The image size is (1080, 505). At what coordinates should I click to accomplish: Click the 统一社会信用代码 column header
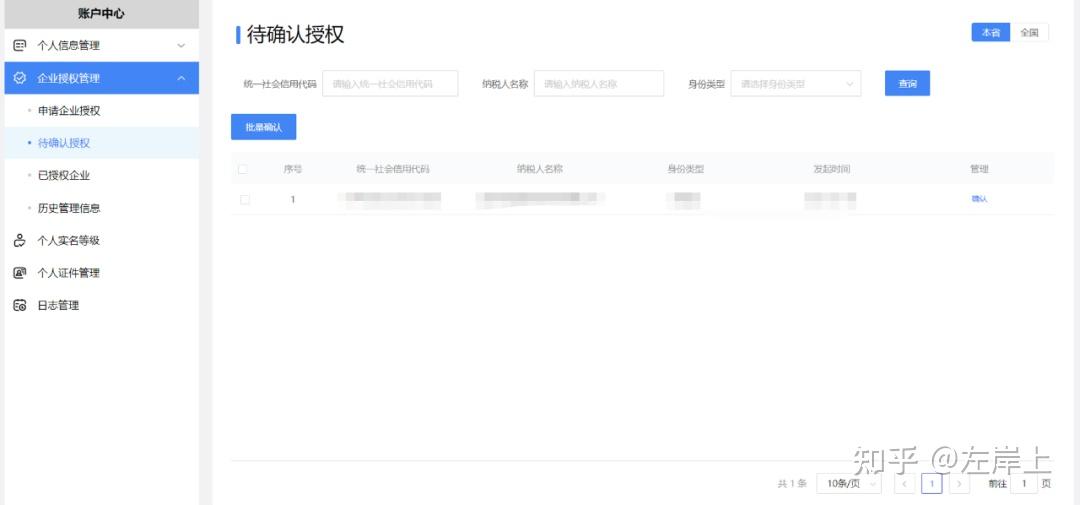tap(393, 169)
